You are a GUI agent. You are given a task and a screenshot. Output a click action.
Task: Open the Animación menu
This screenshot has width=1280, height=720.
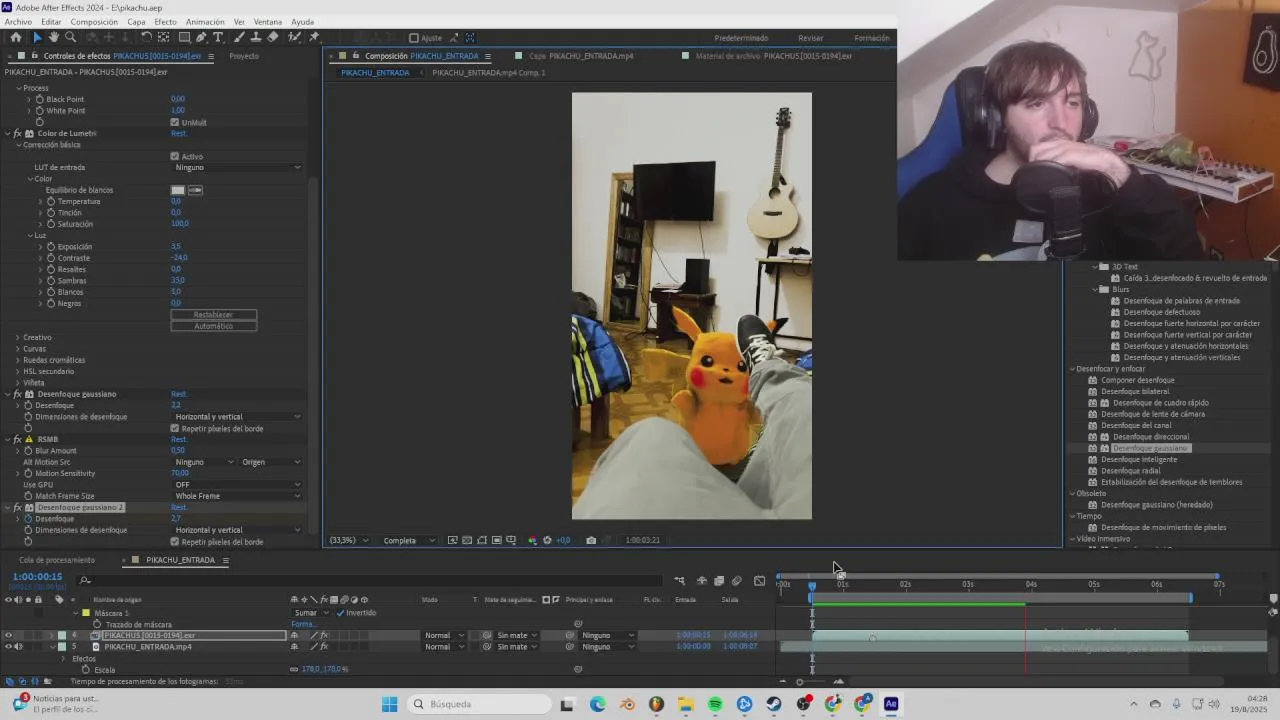tap(205, 21)
